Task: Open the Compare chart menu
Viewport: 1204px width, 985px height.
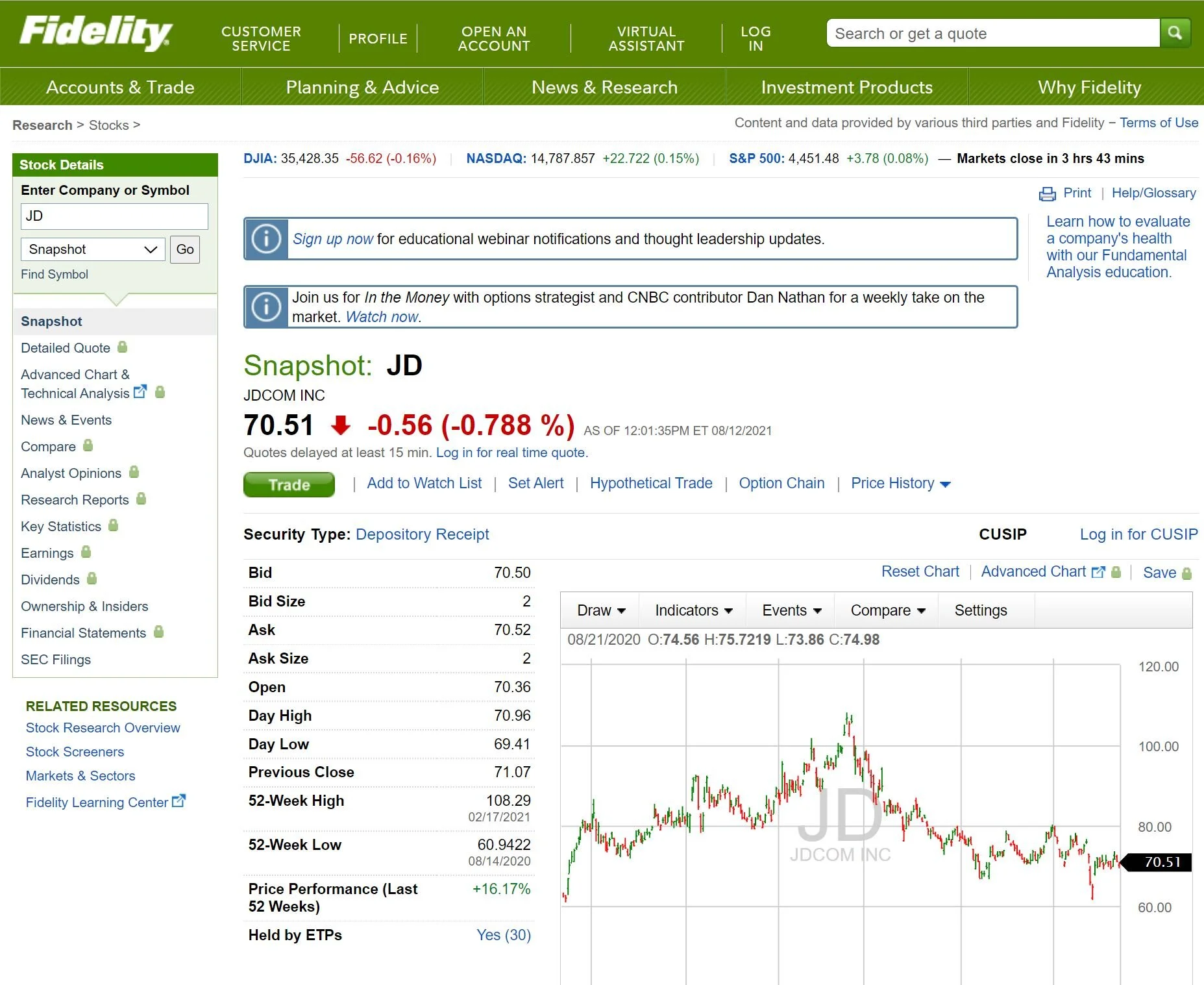Action: tap(887, 610)
